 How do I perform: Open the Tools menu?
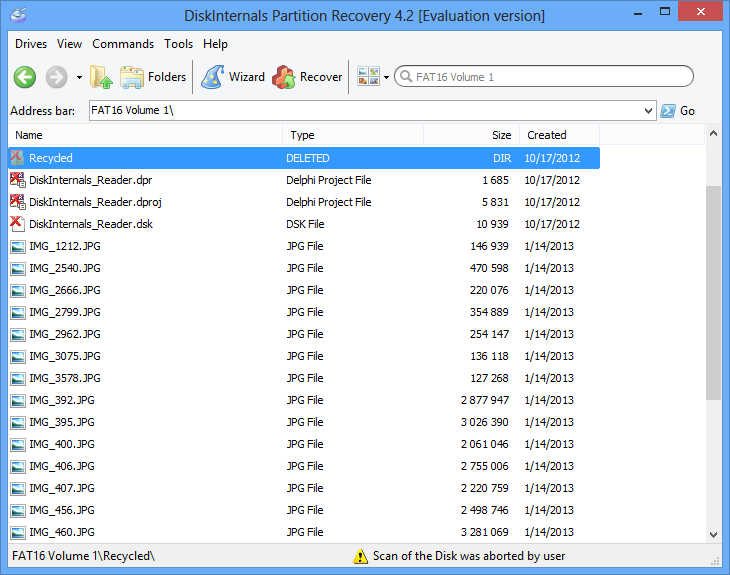179,44
